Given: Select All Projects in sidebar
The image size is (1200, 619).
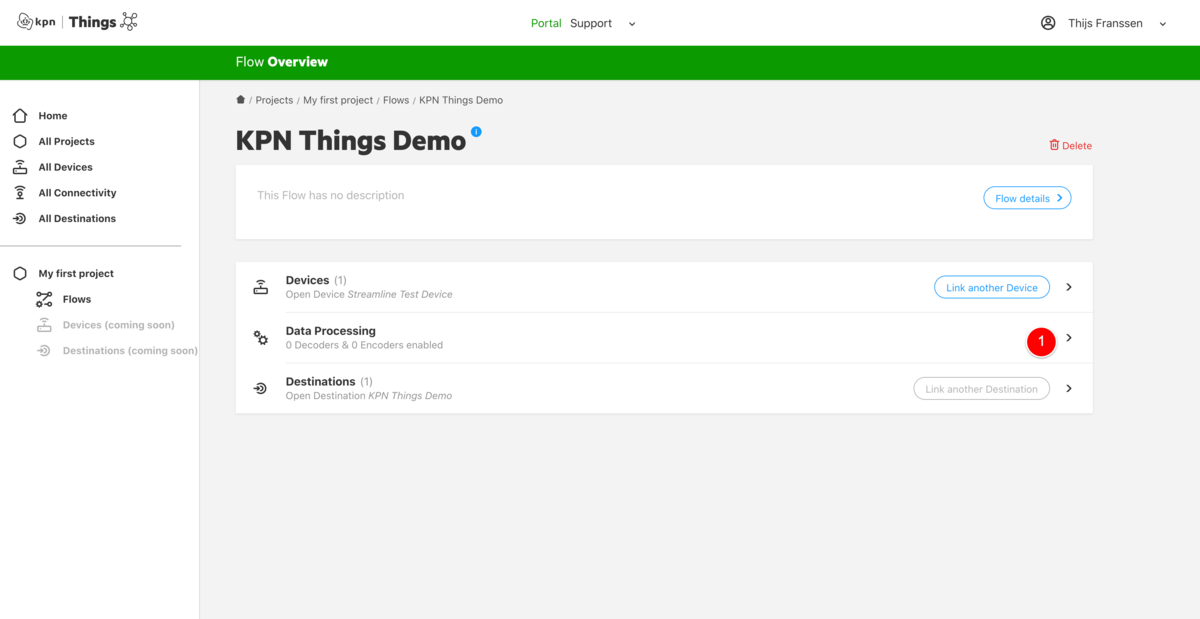Looking at the screenshot, I should click(67, 141).
